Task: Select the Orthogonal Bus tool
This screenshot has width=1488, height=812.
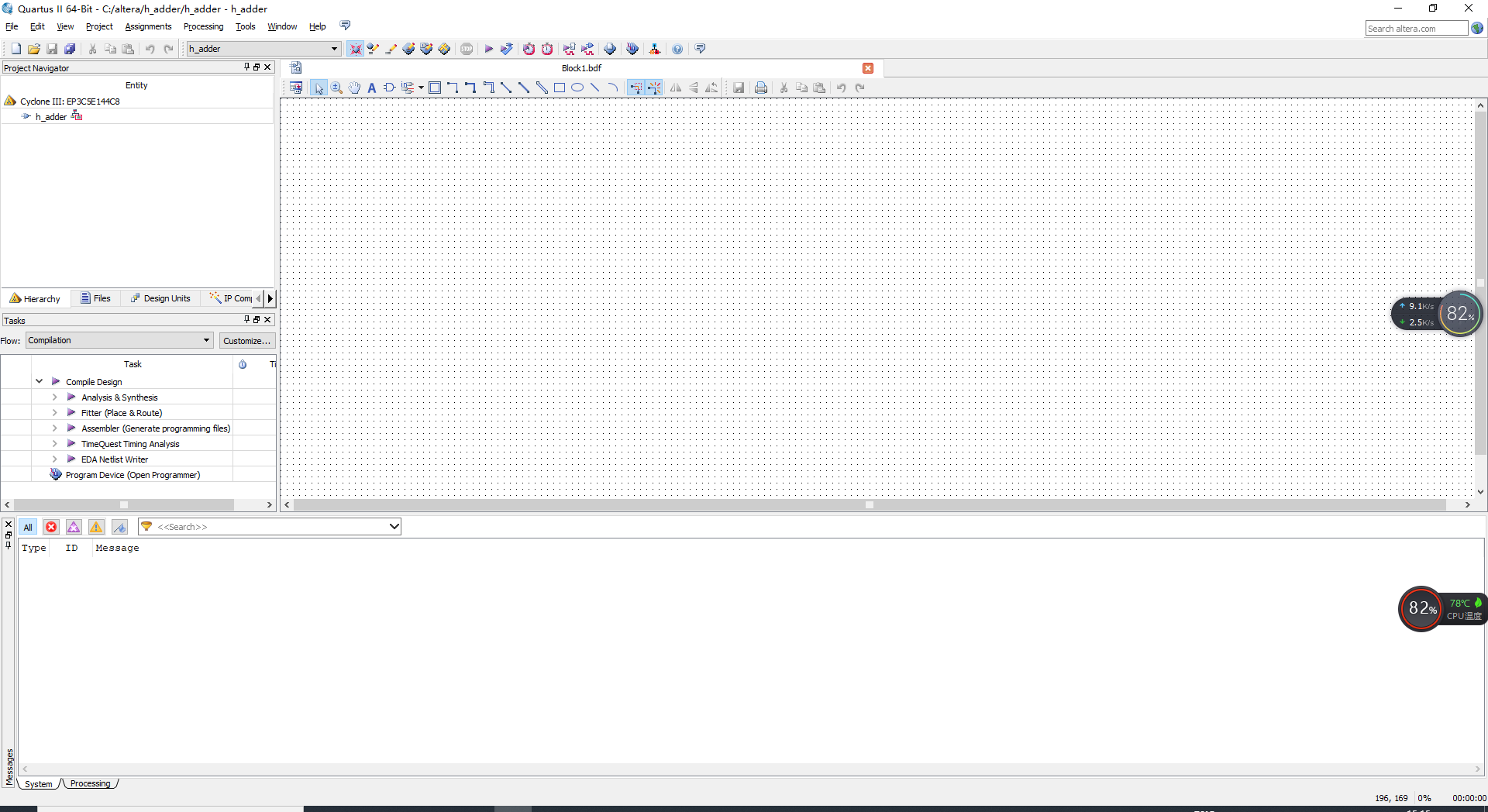Action: click(470, 88)
